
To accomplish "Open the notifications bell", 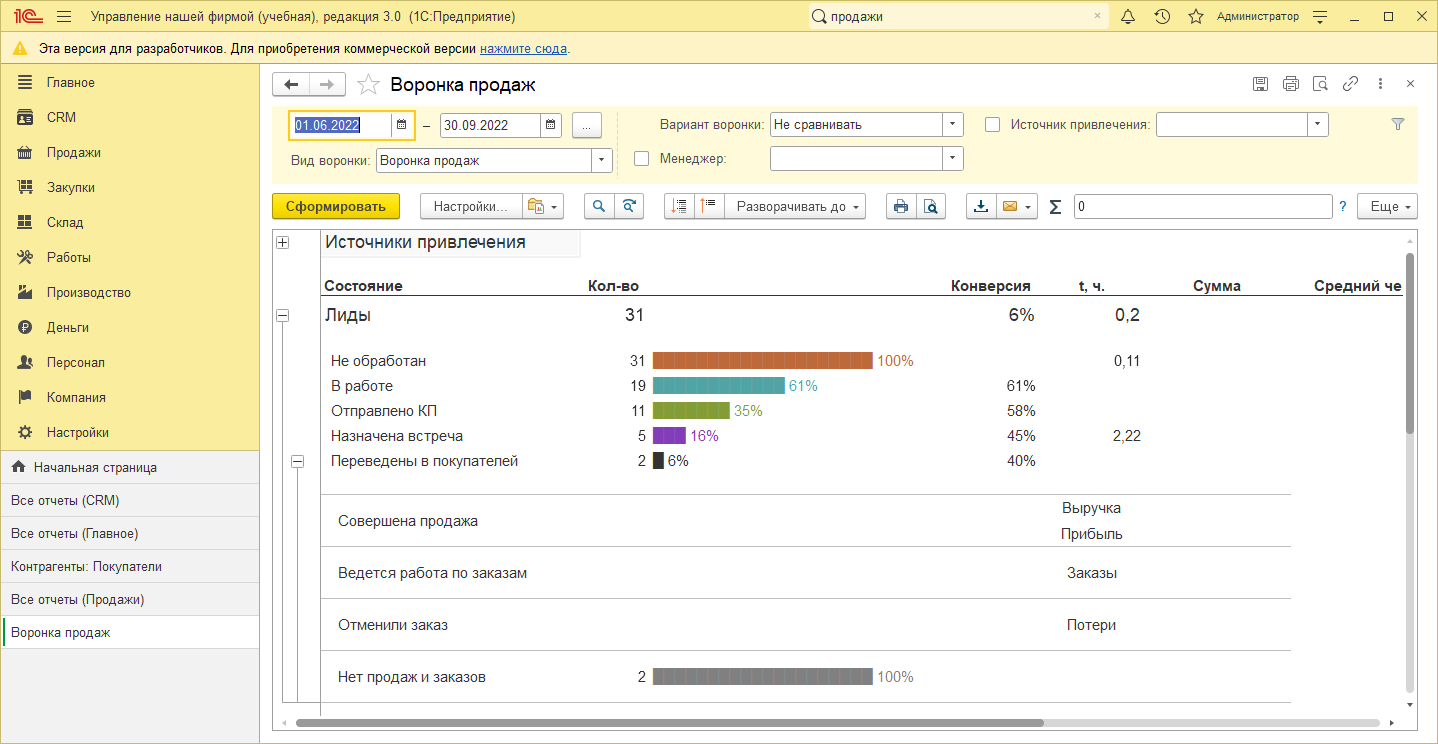I will (x=1128, y=17).
